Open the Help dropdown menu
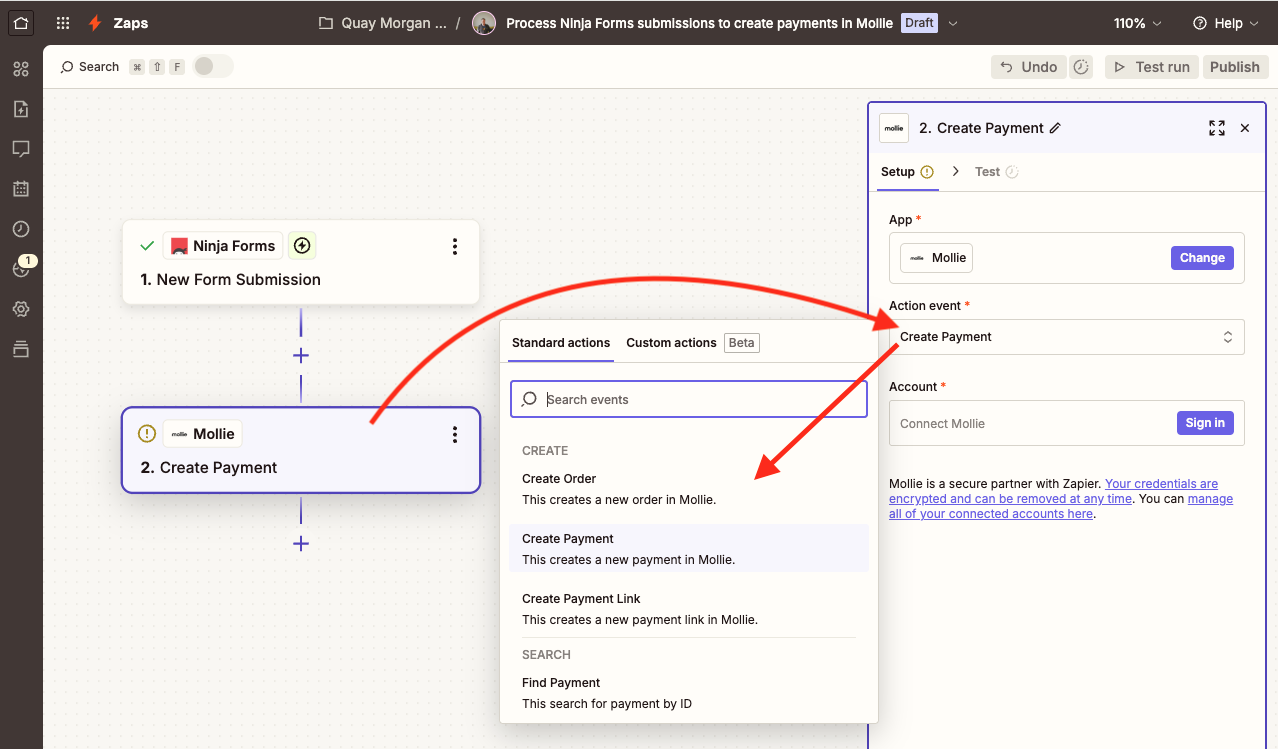 pyautogui.click(x=1226, y=23)
